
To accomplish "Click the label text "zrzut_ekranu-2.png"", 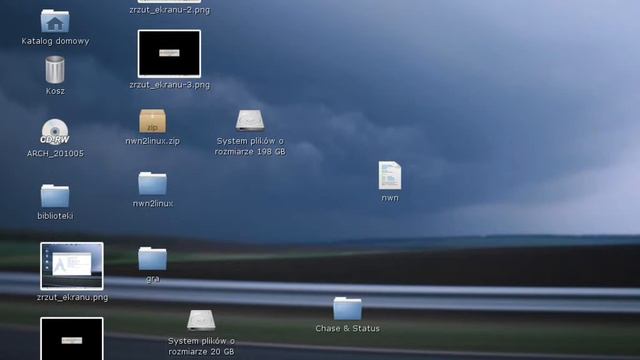I will (x=169, y=10).
